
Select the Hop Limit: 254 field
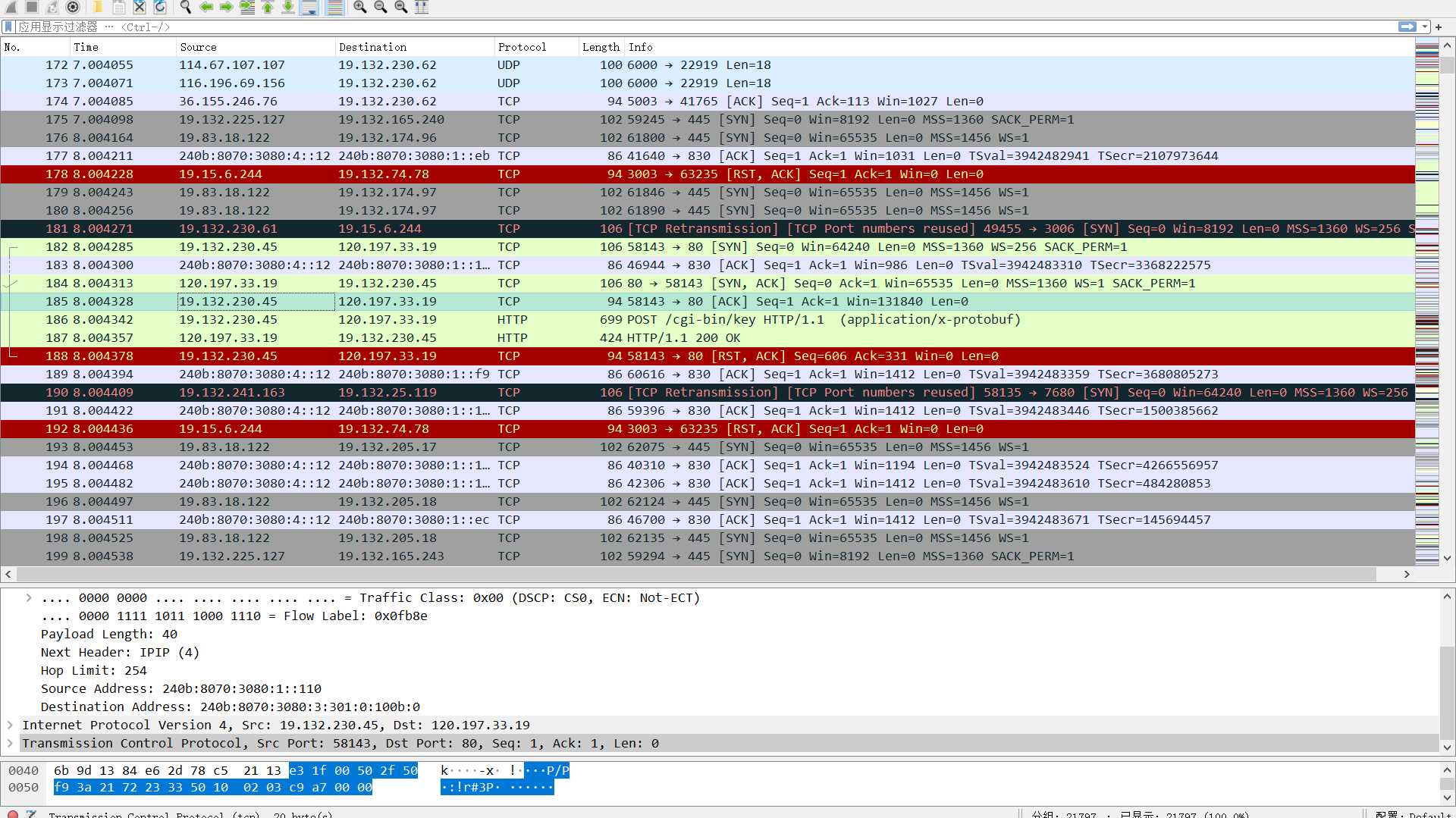(x=94, y=671)
